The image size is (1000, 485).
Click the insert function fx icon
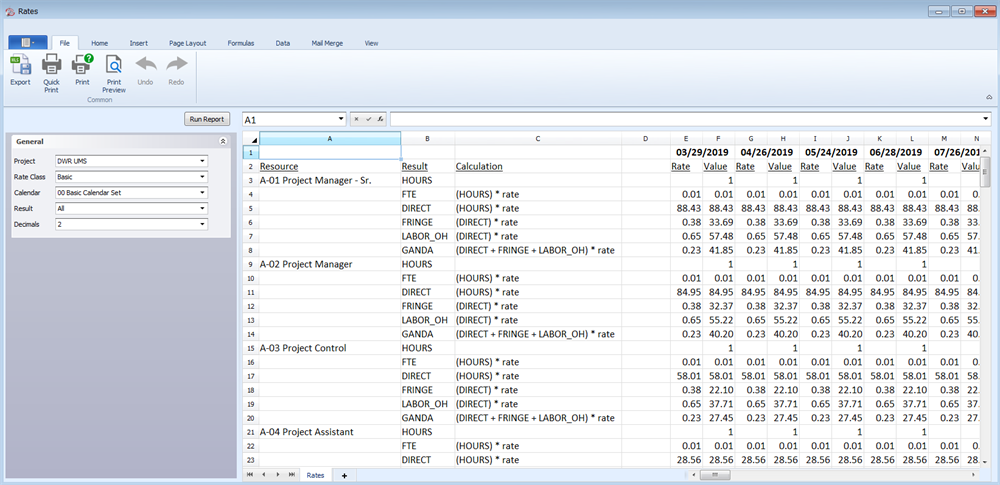tap(378, 119)
